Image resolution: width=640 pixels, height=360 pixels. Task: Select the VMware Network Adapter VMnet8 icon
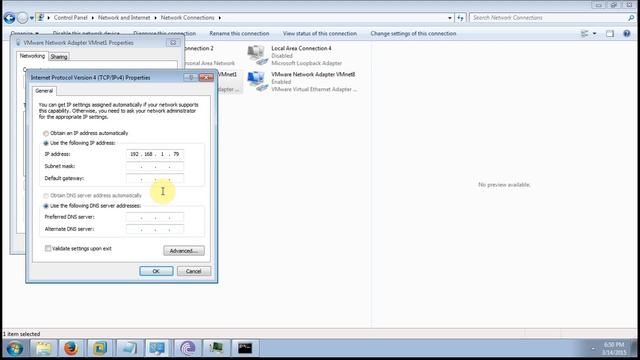[257, 81]
